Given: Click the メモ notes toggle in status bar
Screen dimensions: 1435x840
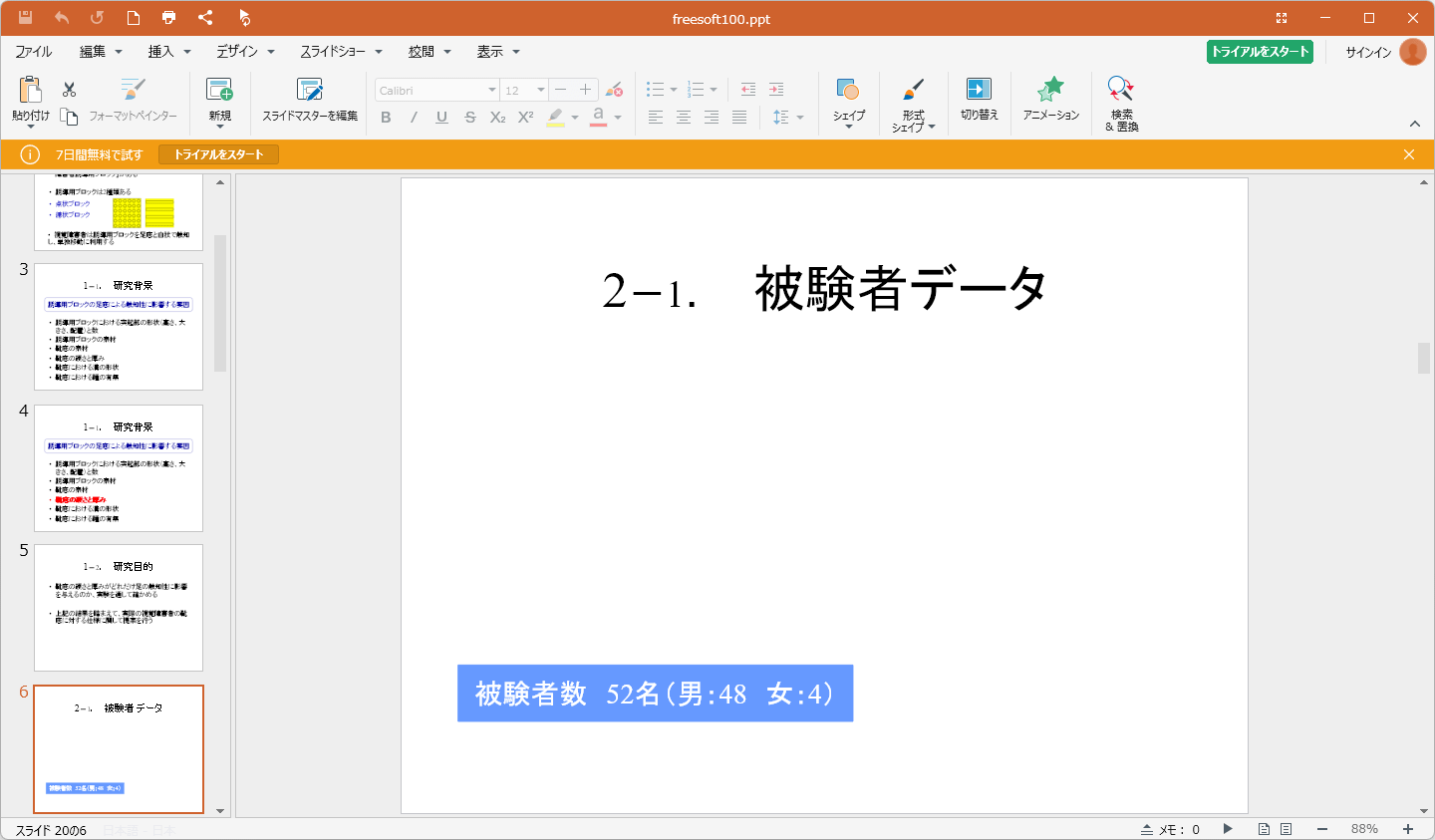Looking at the screenshot, I should (1170, 829).
